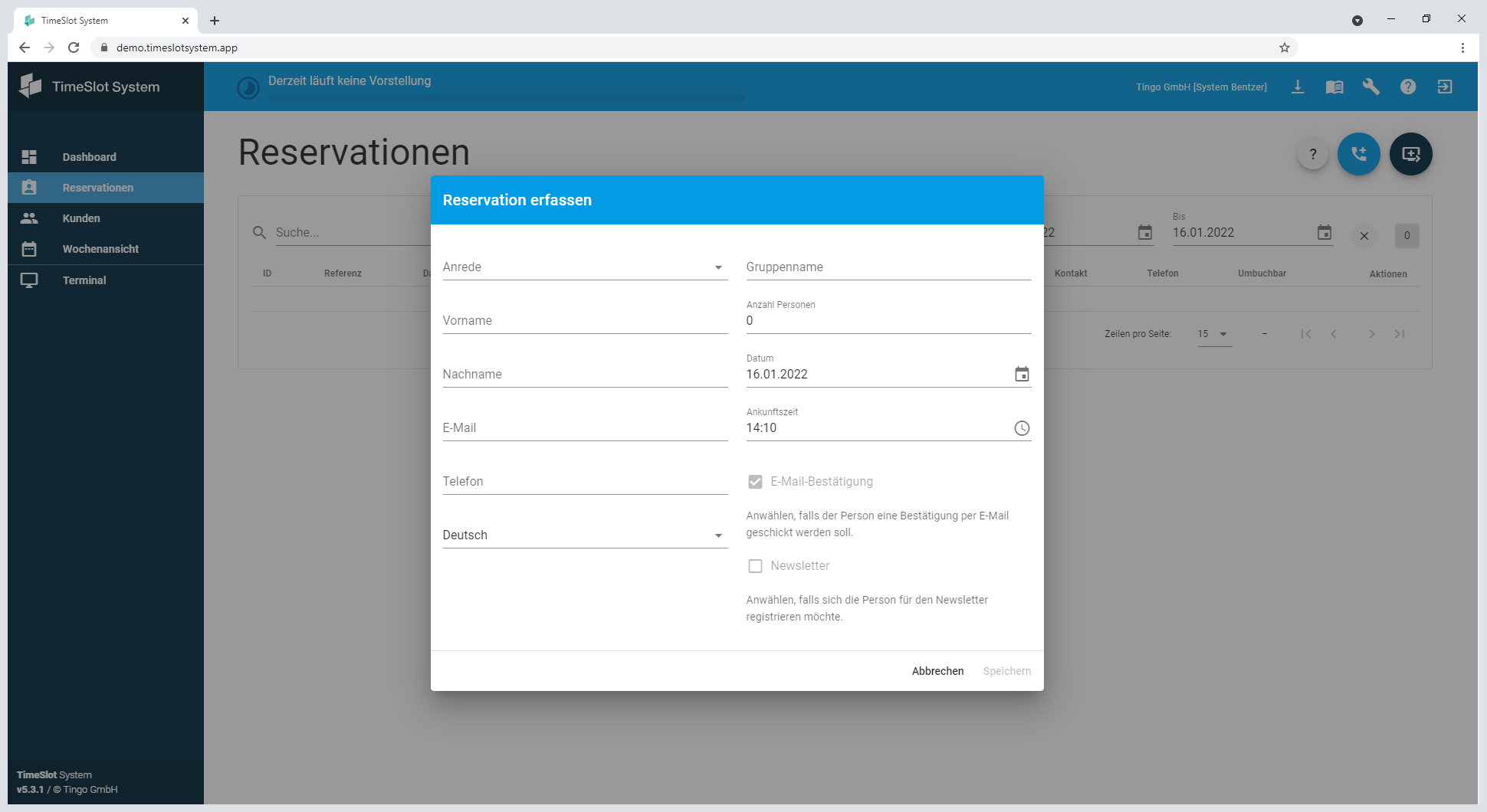Open the manual book icon in header
The height and width of the screenshot is (812, 1487).
point(1334,87)
